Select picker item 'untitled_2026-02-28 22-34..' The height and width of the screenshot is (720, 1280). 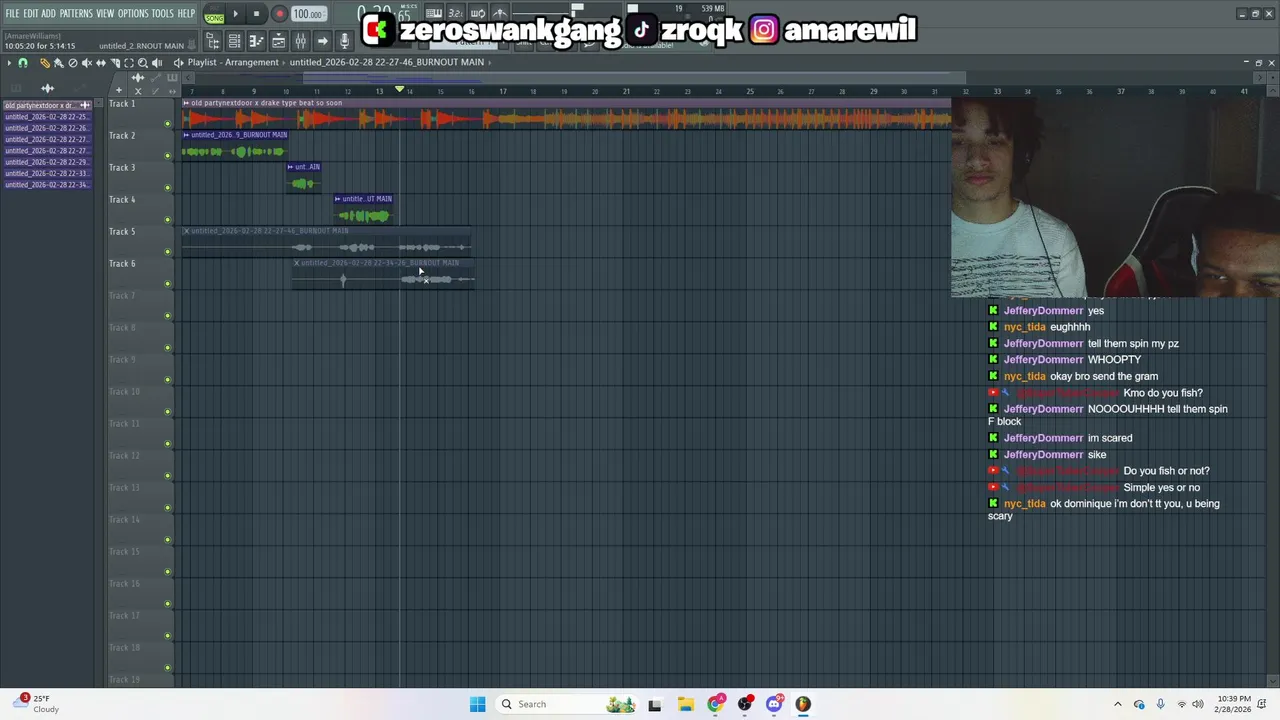point(46,185)
